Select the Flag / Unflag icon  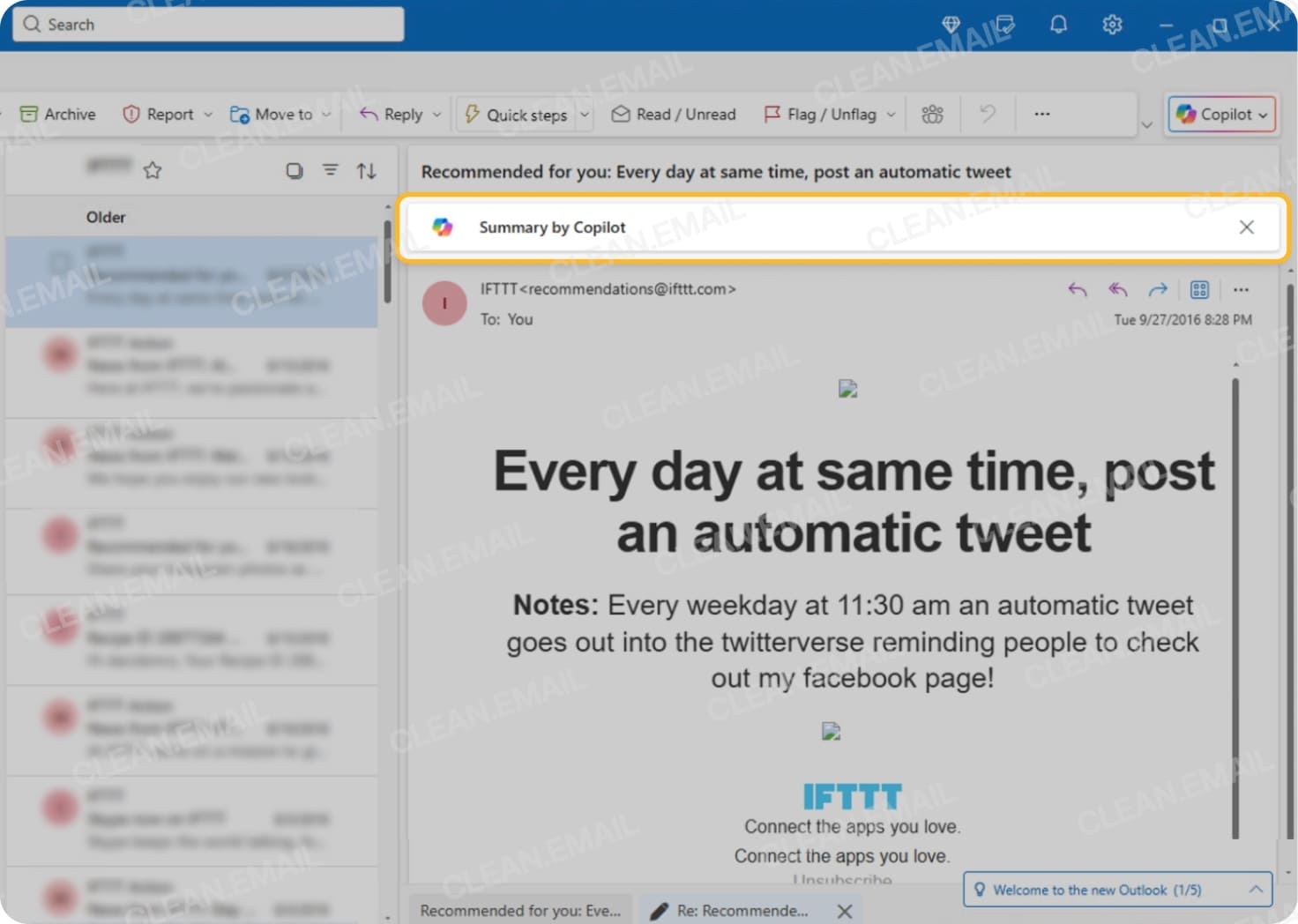click(772, 114)
